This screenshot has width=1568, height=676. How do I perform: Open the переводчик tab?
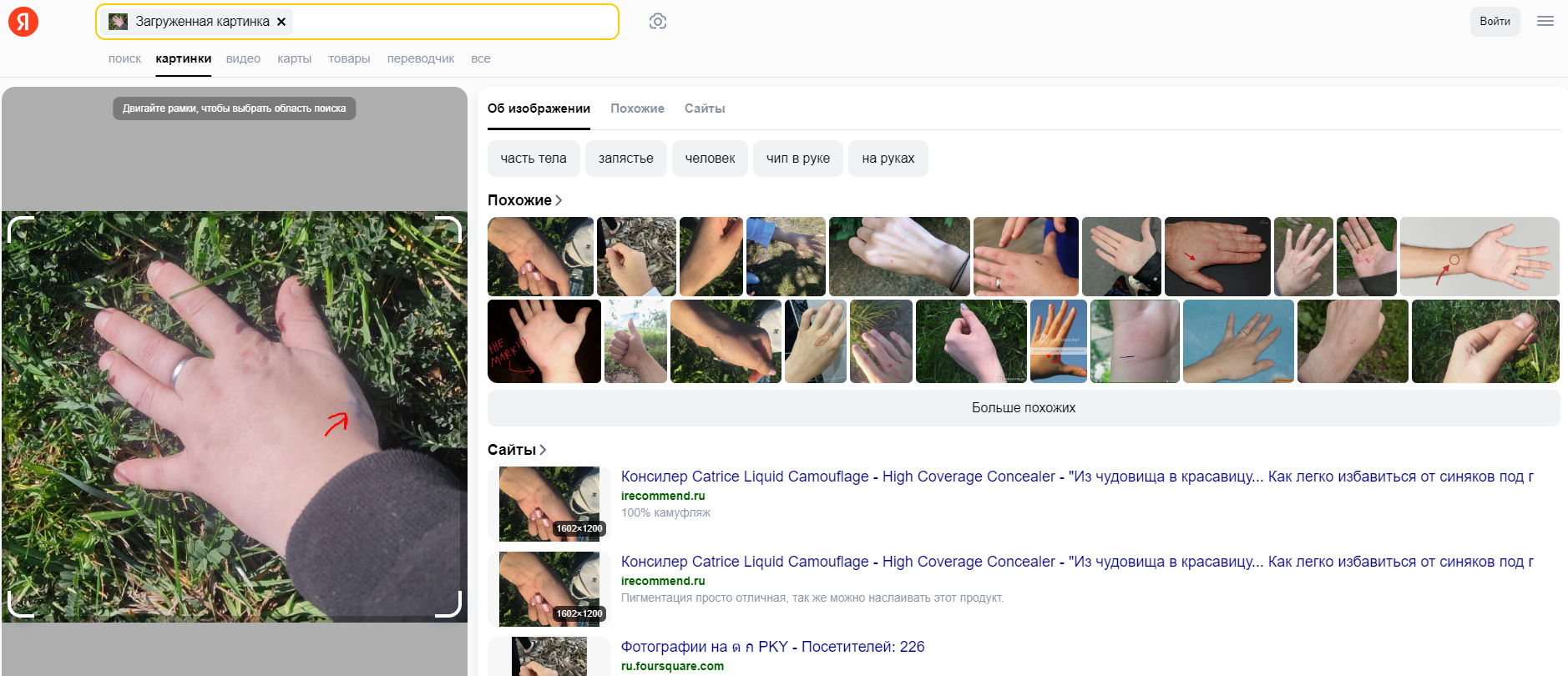click(421, 58)
